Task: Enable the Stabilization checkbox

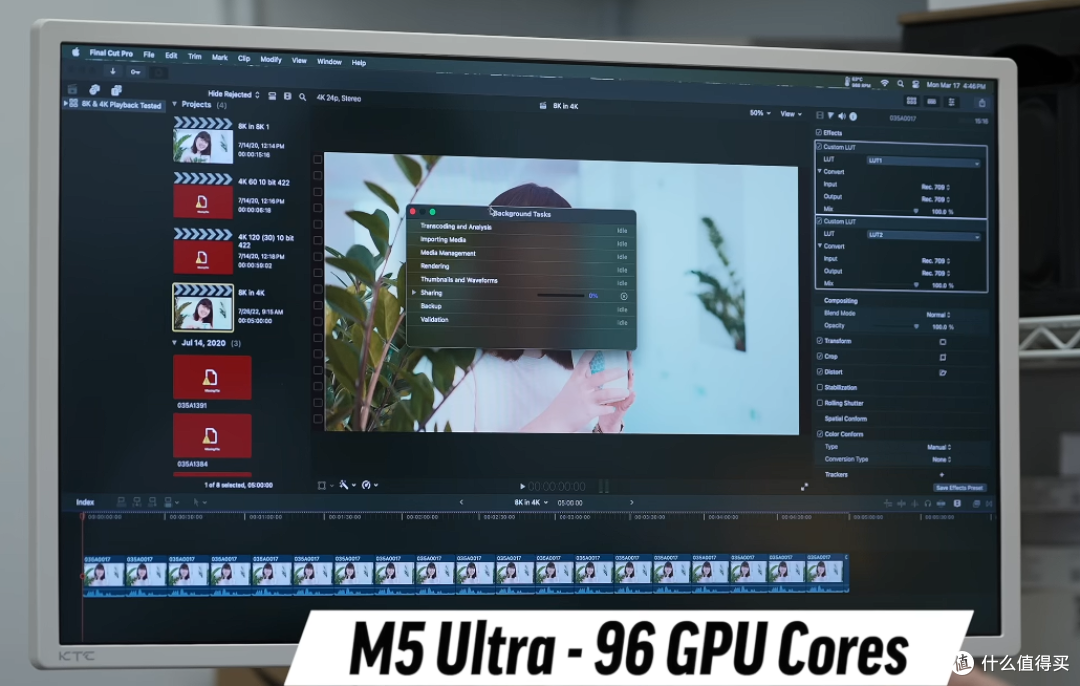Action: click(x=820, y=387)
